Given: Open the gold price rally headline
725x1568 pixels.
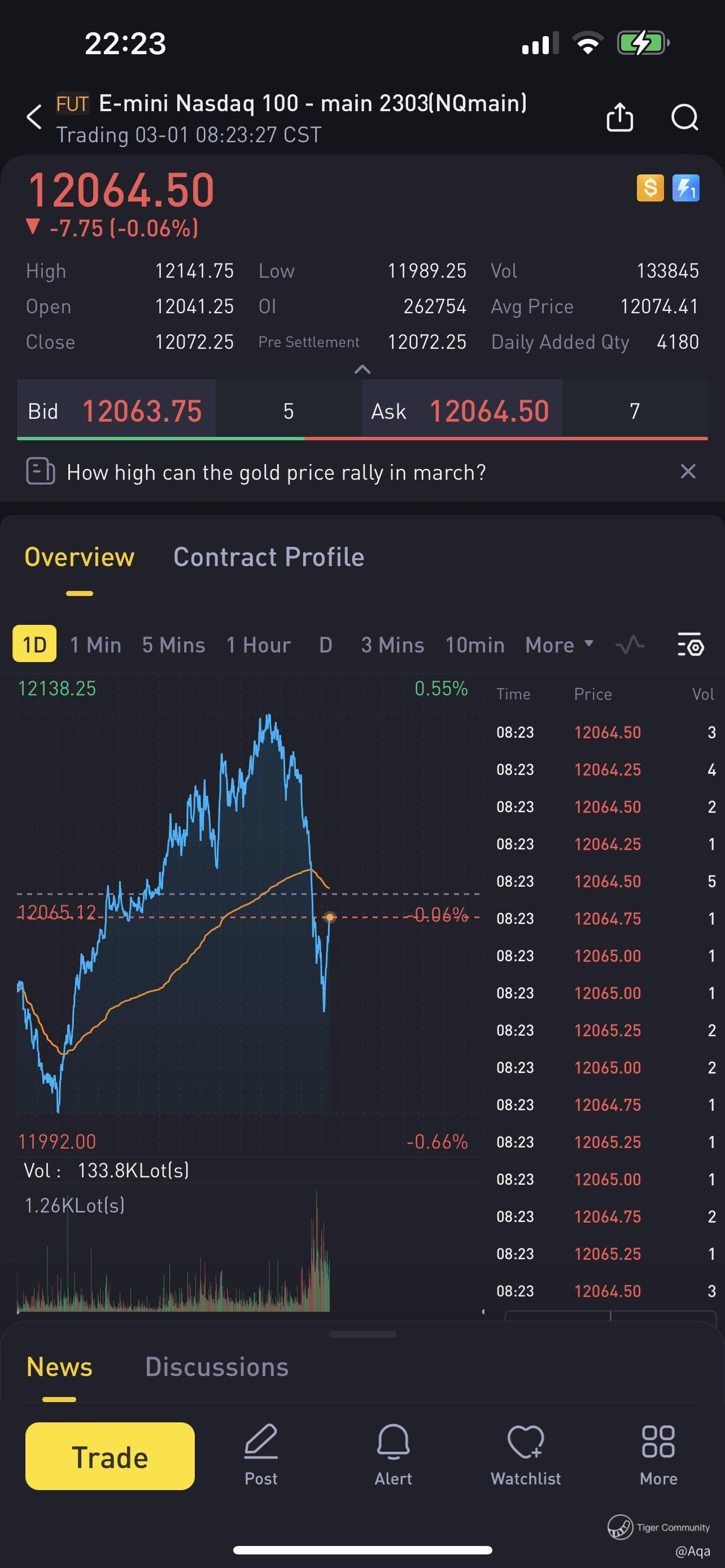Looking at the screenshot, I should click(x=276, y=472).
